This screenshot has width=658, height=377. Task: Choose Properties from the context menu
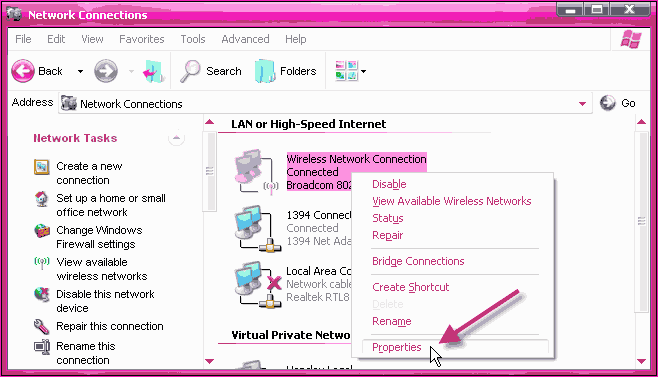click(455, 347)
